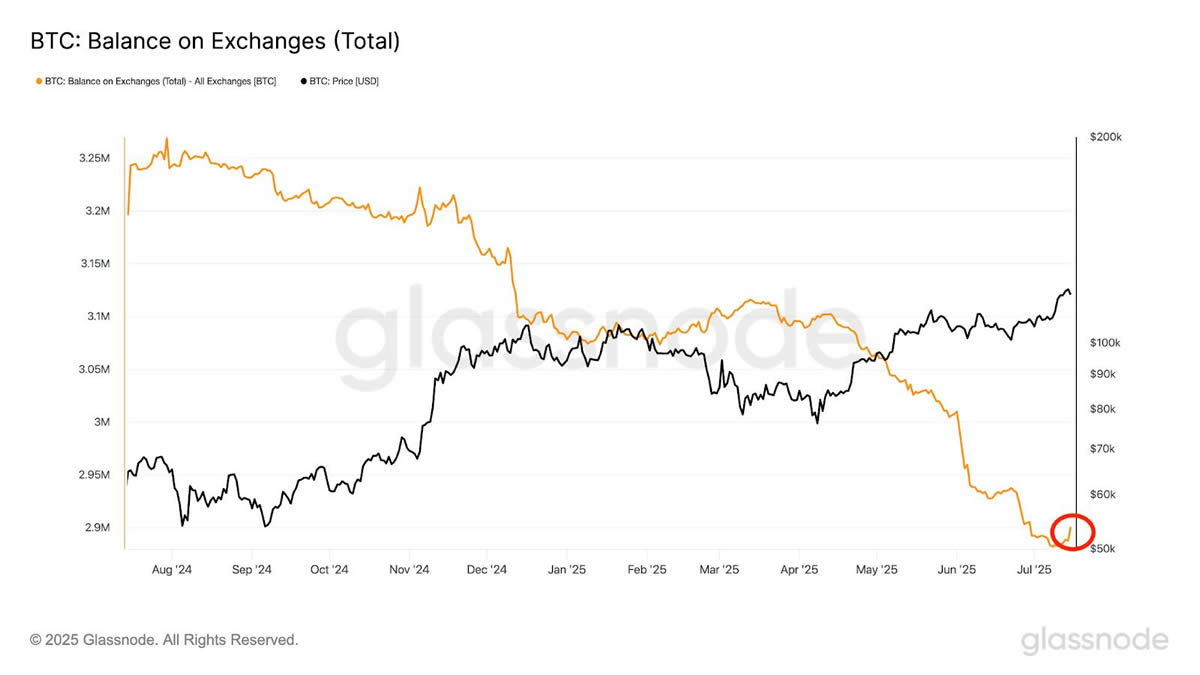Click the glassnode logo in the bottom right

click(x=1094, y=640)
